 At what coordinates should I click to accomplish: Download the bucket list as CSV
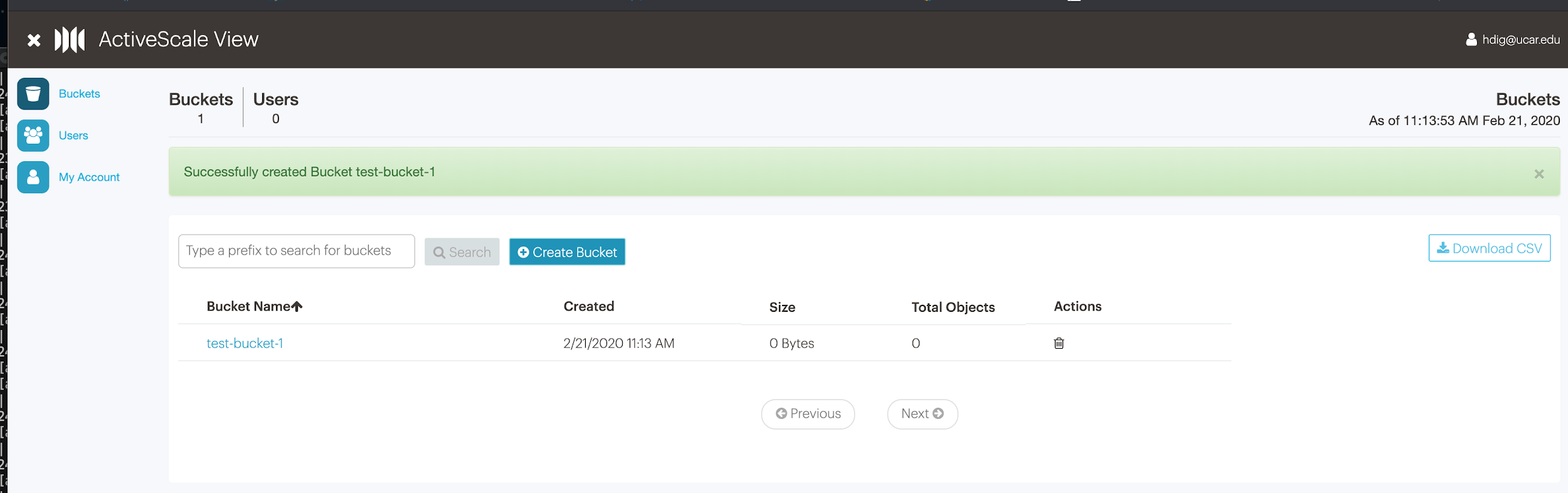point(1489,248)
